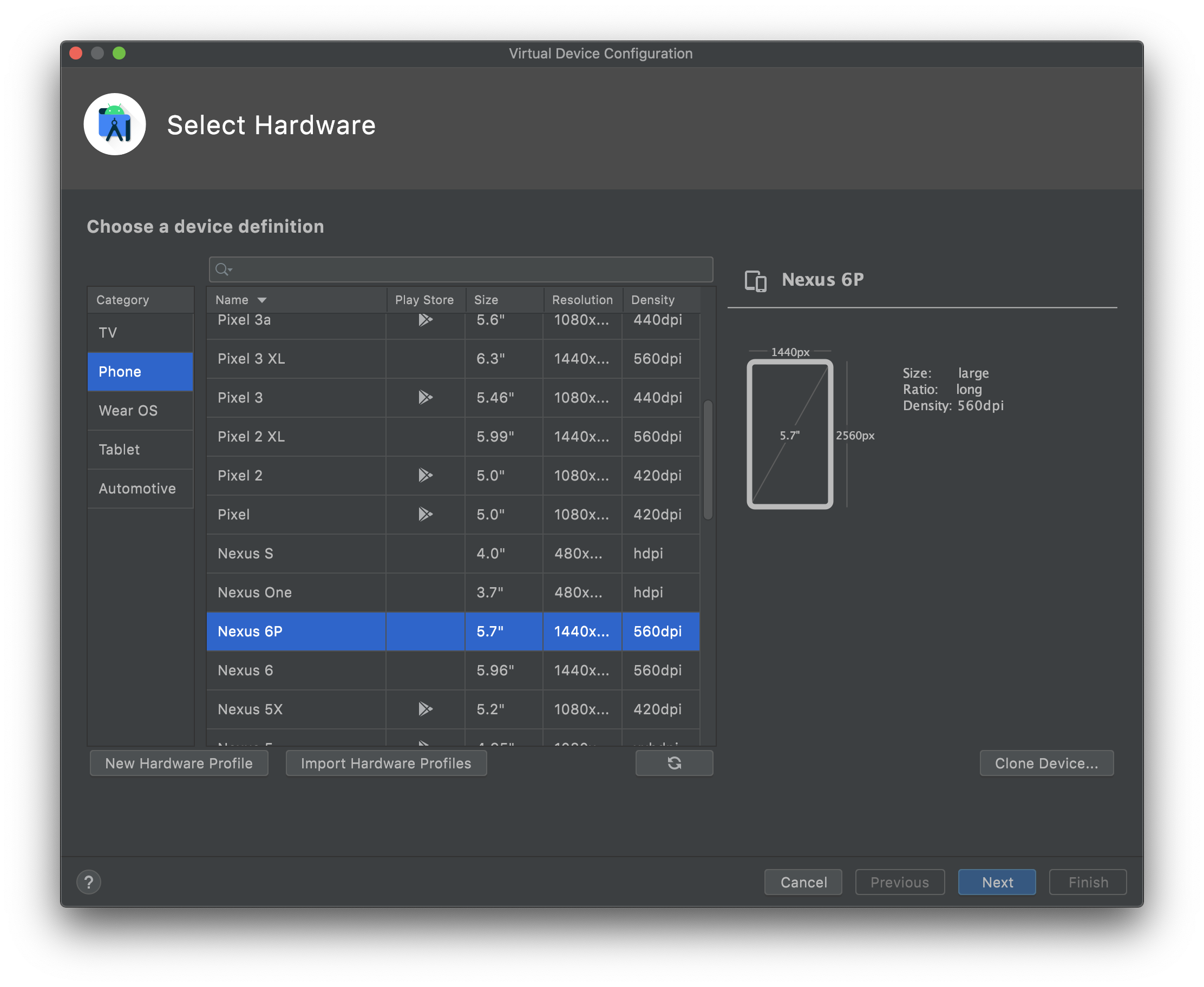The width and height of the screenshot is (1204, 987).
Task: Click the Cancel button
Action: [803, 882]
